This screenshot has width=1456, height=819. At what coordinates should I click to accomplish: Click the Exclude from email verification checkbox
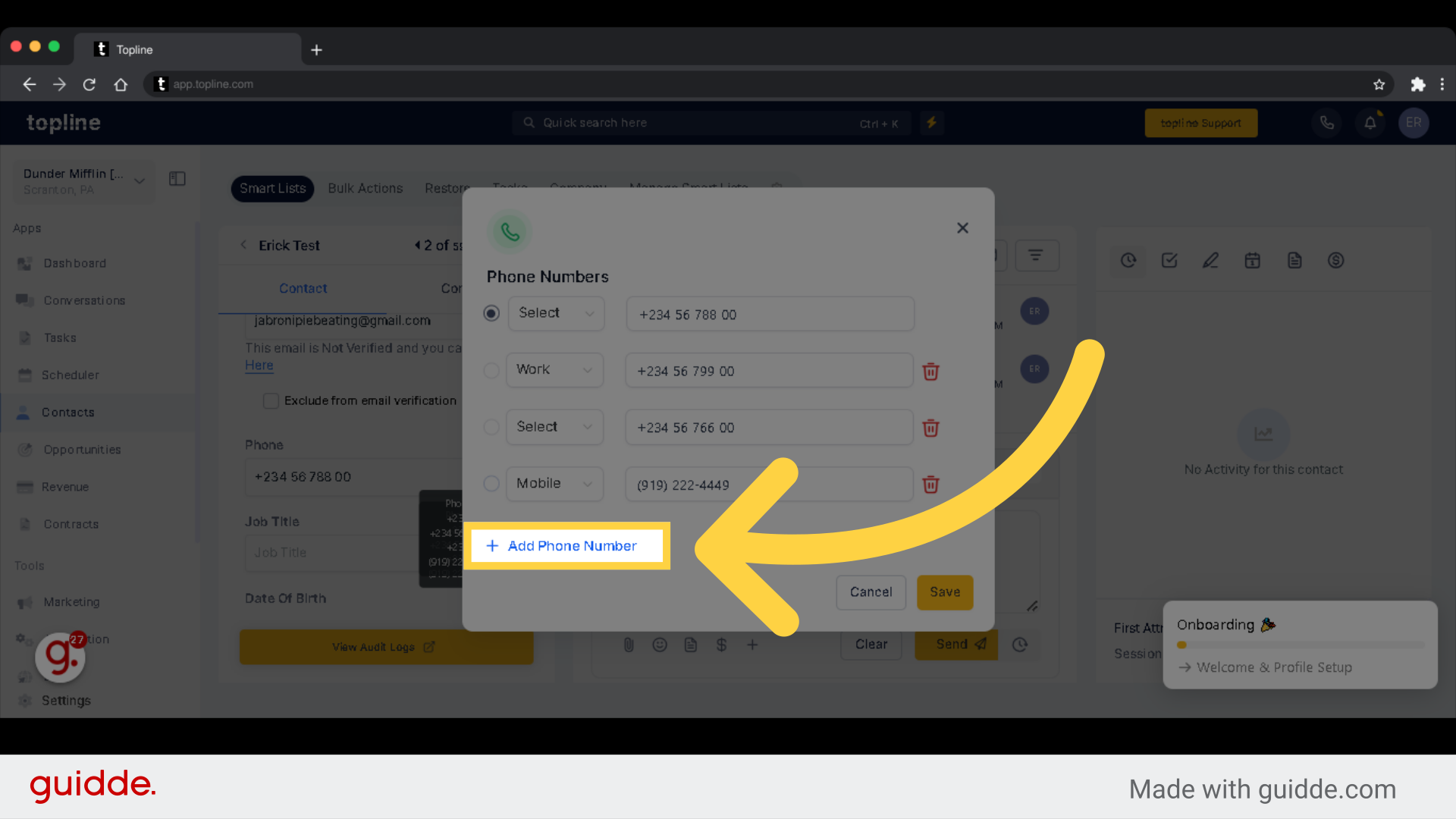coord(270,400)
